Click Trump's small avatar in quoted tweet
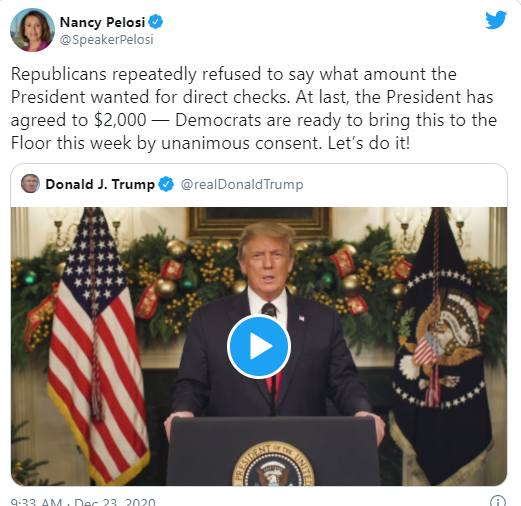The width and height of the screenshot is (521, 506). coord(30,184)
